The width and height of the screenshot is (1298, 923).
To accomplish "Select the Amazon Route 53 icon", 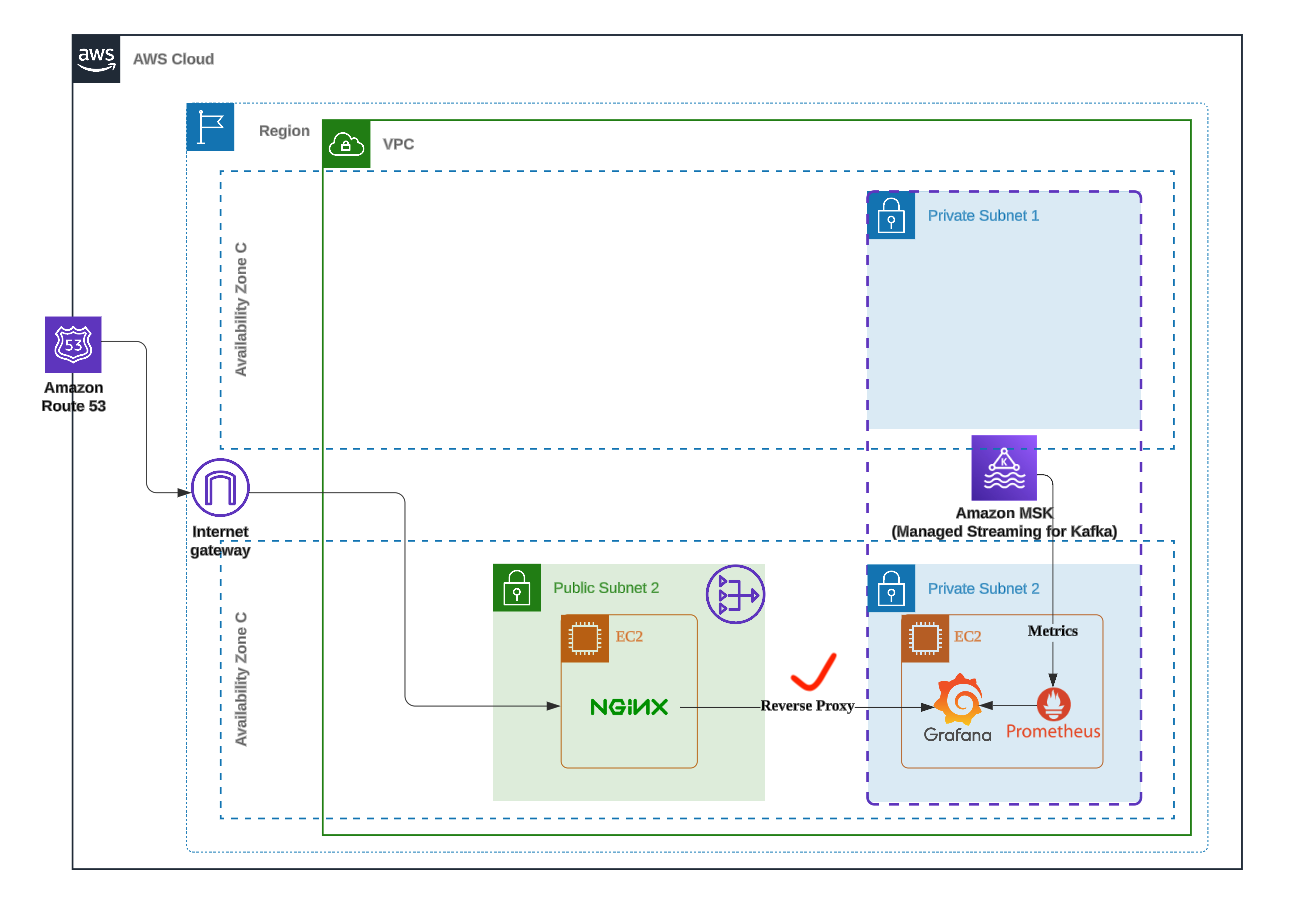I will coord(74,345).
